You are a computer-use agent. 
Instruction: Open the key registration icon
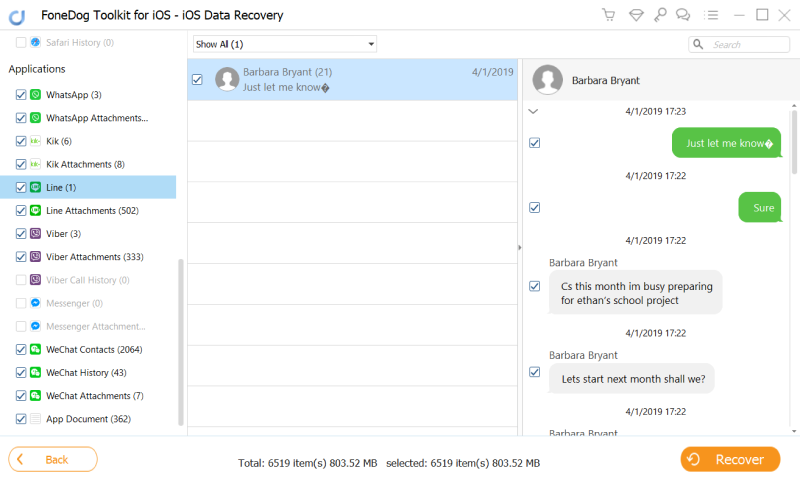pyautogui.click(x=660, y=15)
